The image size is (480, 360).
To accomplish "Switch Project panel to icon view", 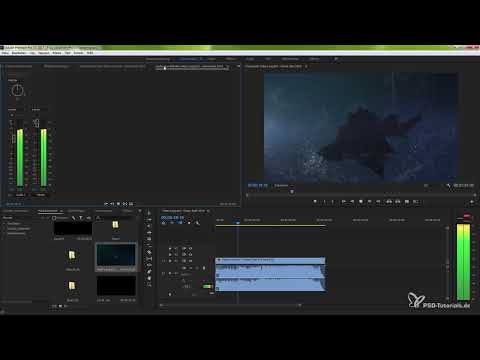I will (x=60, y=306).
